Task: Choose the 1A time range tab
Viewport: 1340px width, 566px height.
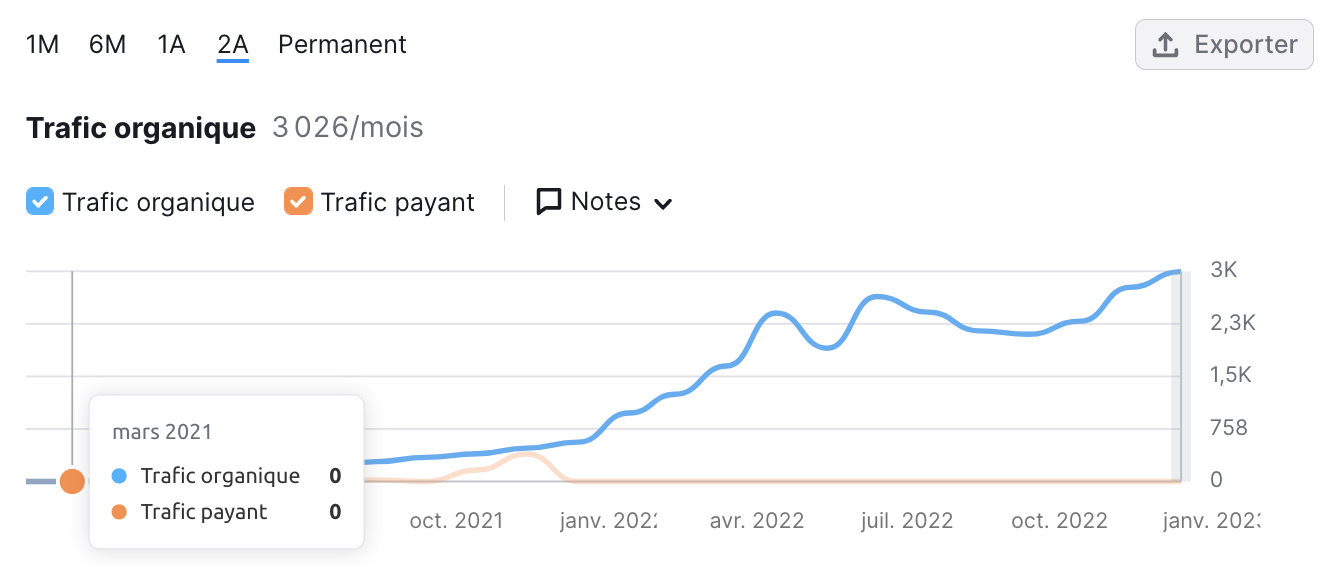Action: 171,45
